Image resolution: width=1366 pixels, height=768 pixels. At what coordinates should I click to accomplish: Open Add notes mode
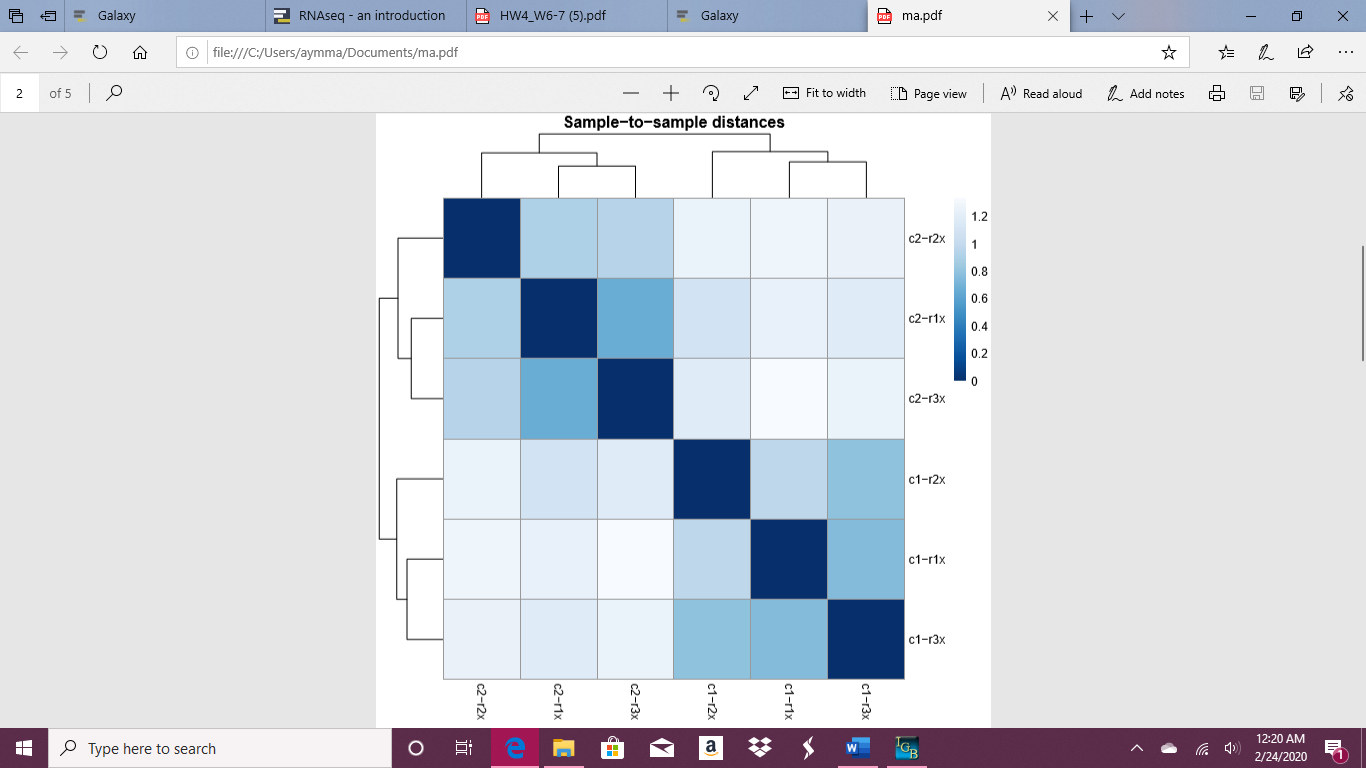(1146, 93)
